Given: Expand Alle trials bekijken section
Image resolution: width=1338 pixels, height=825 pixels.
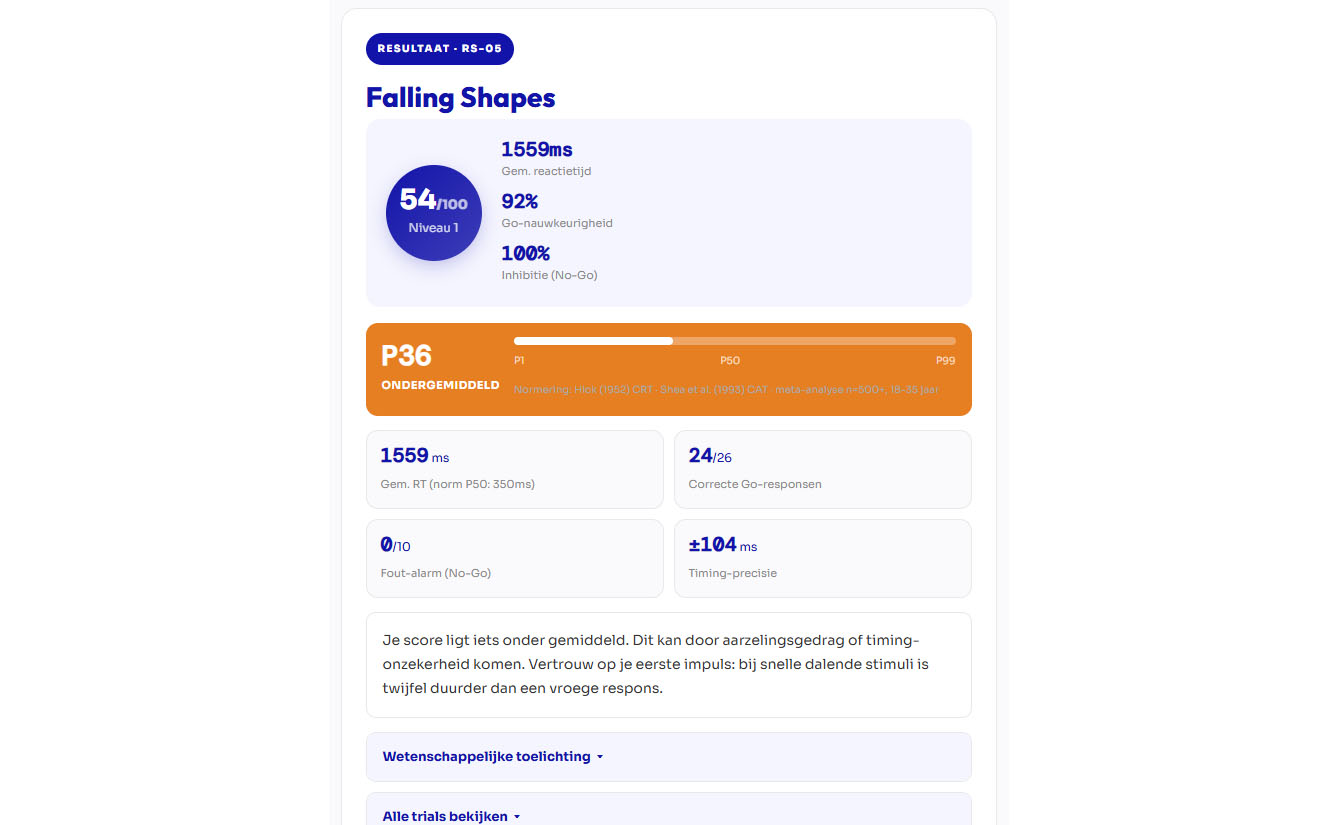Looking at the screenshot, I should point(445,816).
